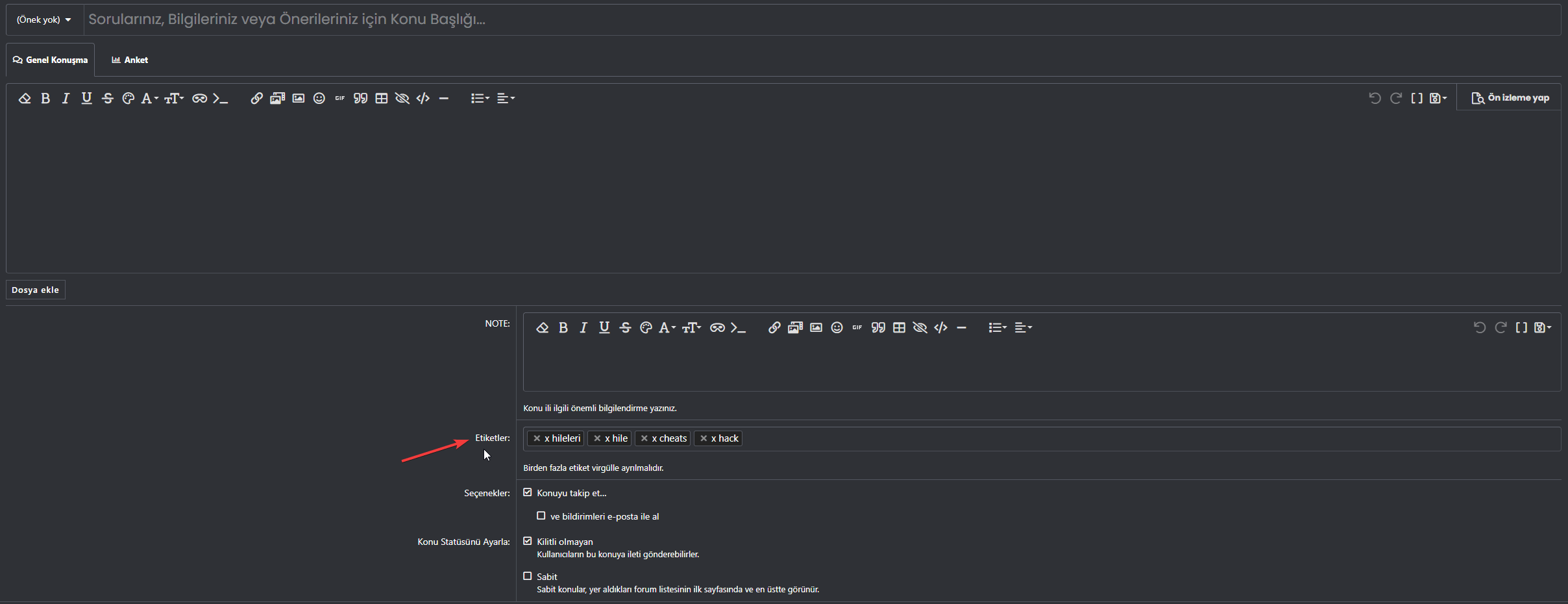Open drafts dropdown in main editor toolbar
Viewport: 1568px width, 604px height.
1438,98
